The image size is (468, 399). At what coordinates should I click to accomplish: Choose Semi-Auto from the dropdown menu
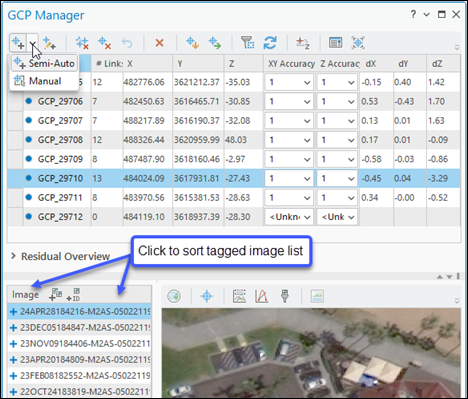click(x=44, y=63)
